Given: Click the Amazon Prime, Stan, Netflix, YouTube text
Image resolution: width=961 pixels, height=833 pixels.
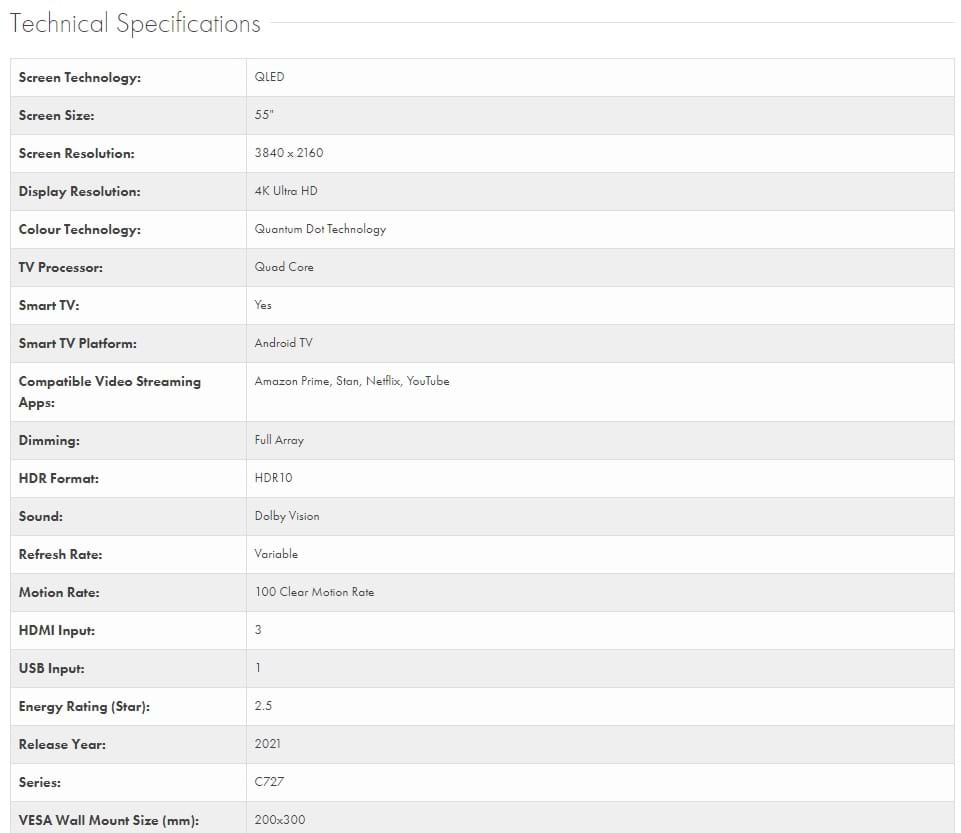Looking at the screenshot, I should coord(352,381).
